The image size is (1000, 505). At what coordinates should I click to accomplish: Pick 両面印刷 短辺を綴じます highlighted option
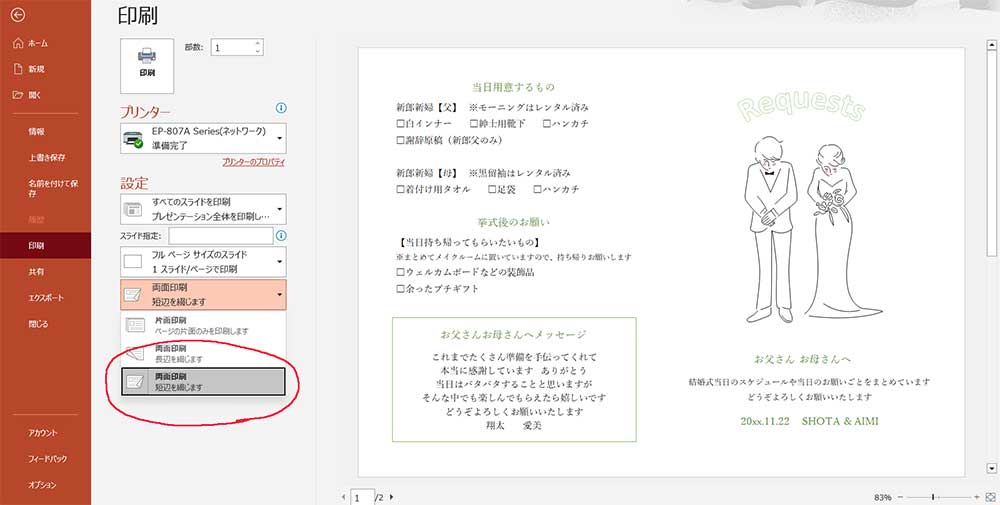202,381
